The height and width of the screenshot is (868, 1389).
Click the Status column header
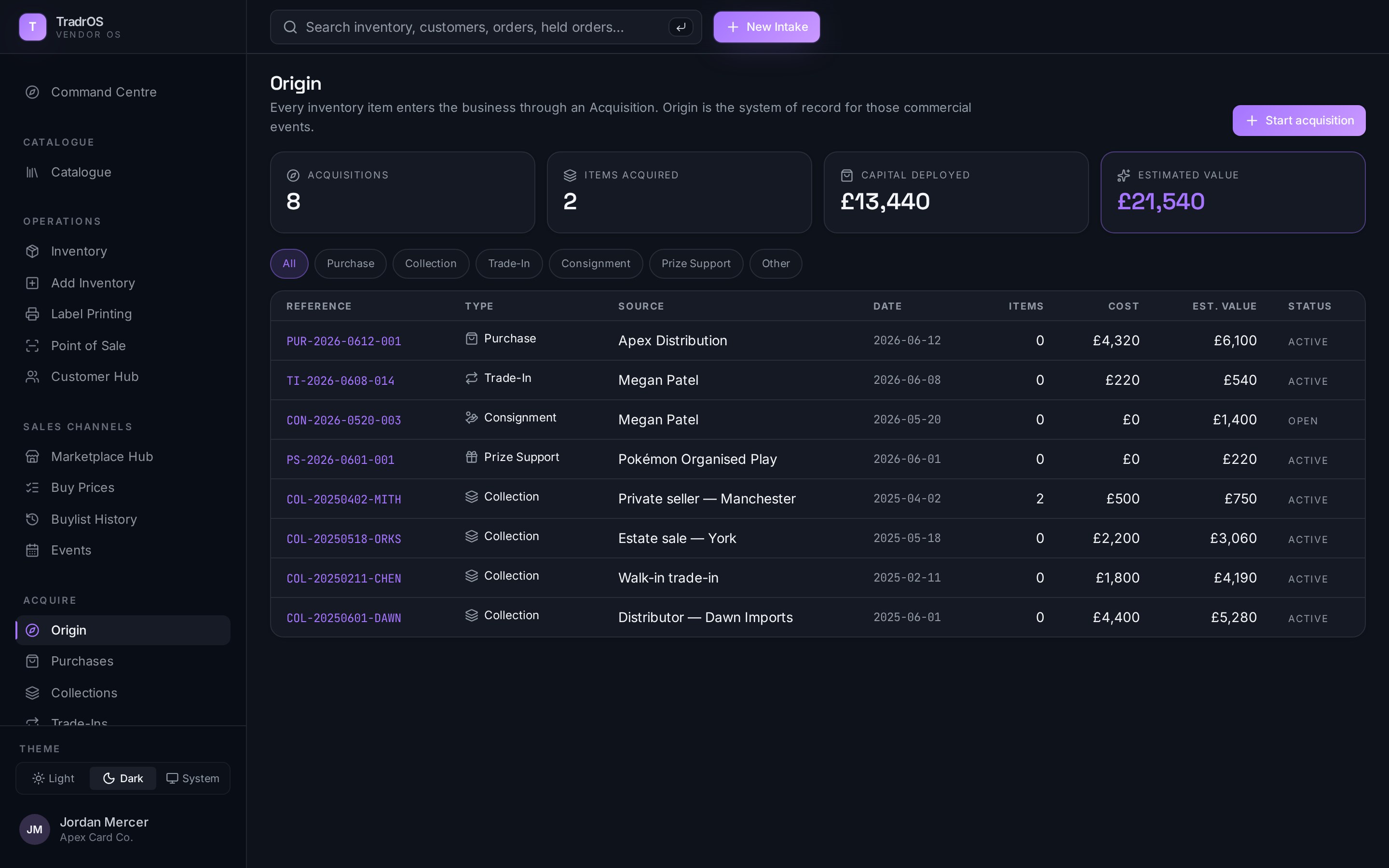click(1309, 307)
